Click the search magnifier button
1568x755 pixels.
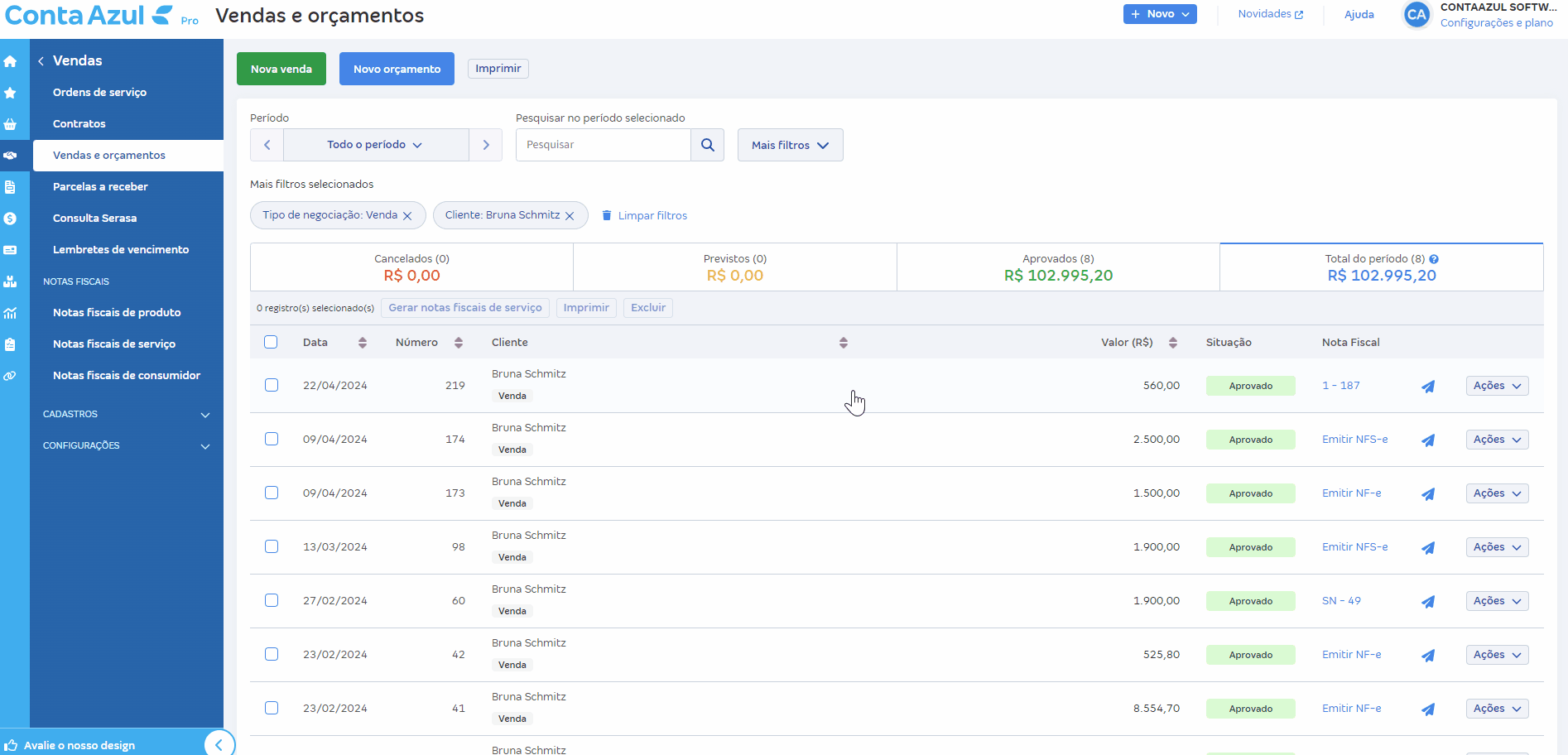(708, 145)
